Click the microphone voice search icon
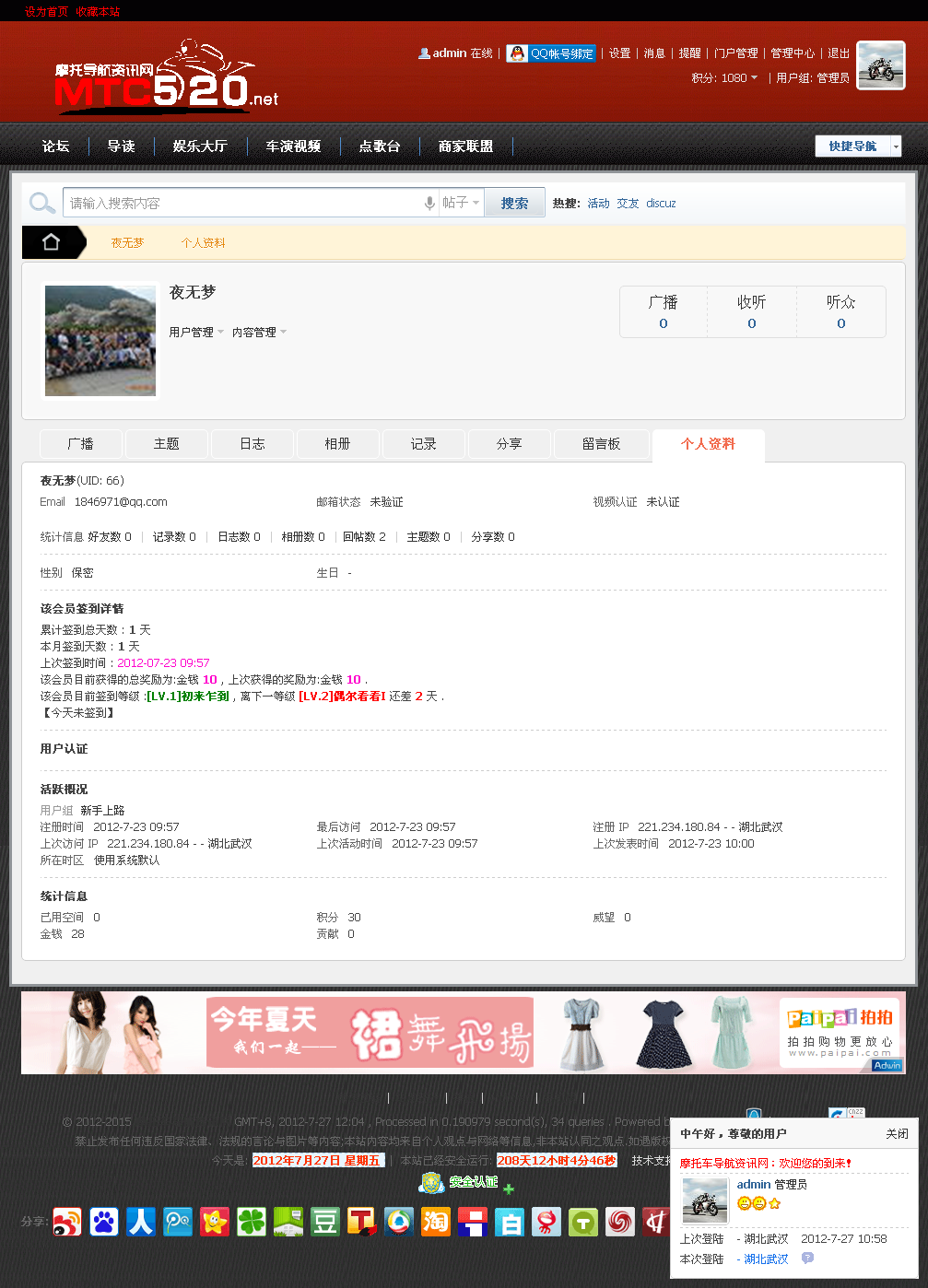 click(x=429, y=204)
